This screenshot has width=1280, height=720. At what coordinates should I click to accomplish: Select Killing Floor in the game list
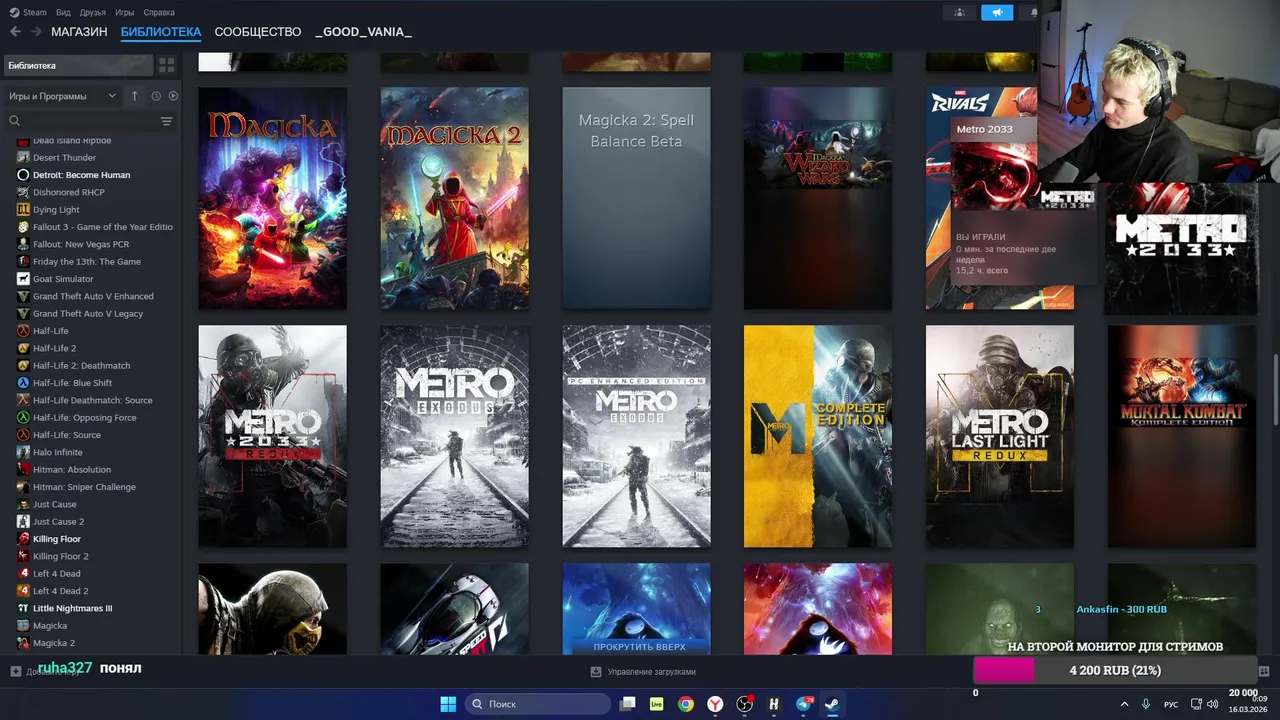57,539
